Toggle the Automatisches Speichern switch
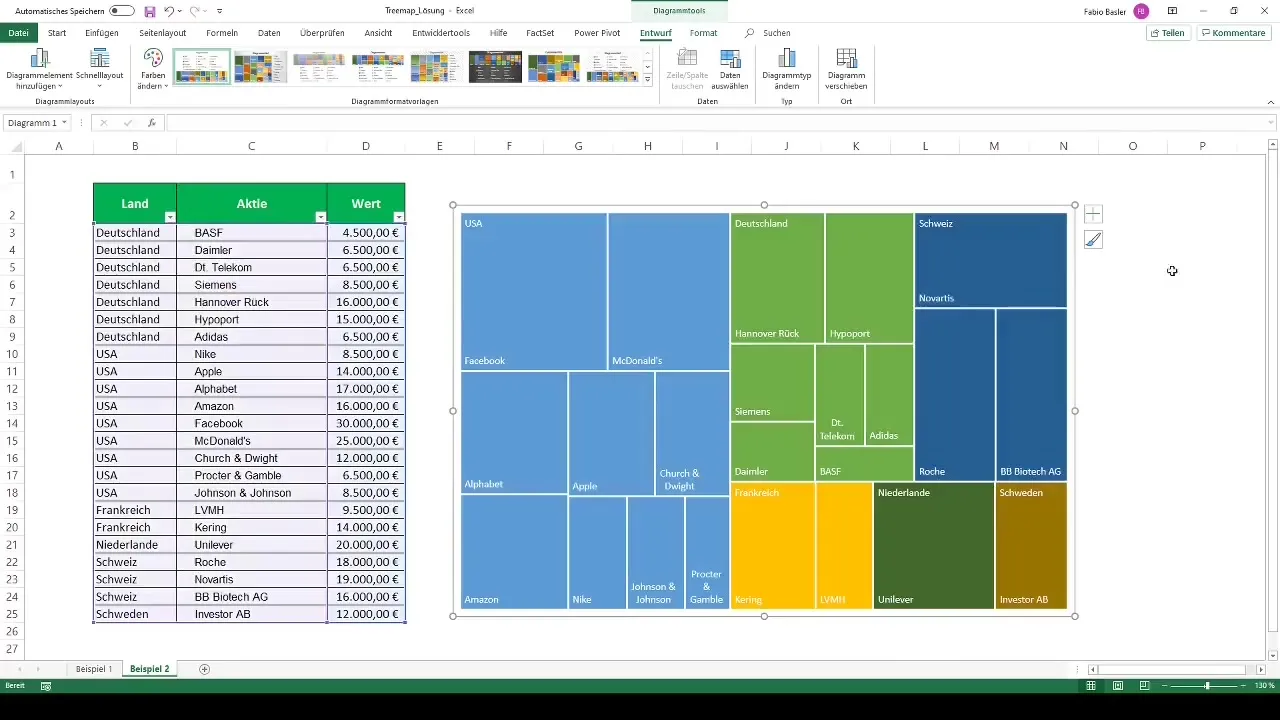The image size is (1280, 720). tap(122, 10)
